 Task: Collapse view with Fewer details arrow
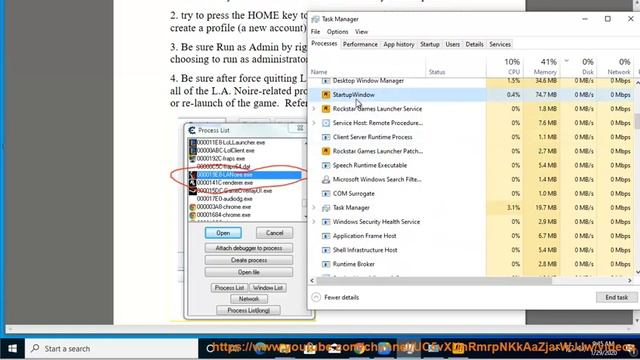click(316, 297)
